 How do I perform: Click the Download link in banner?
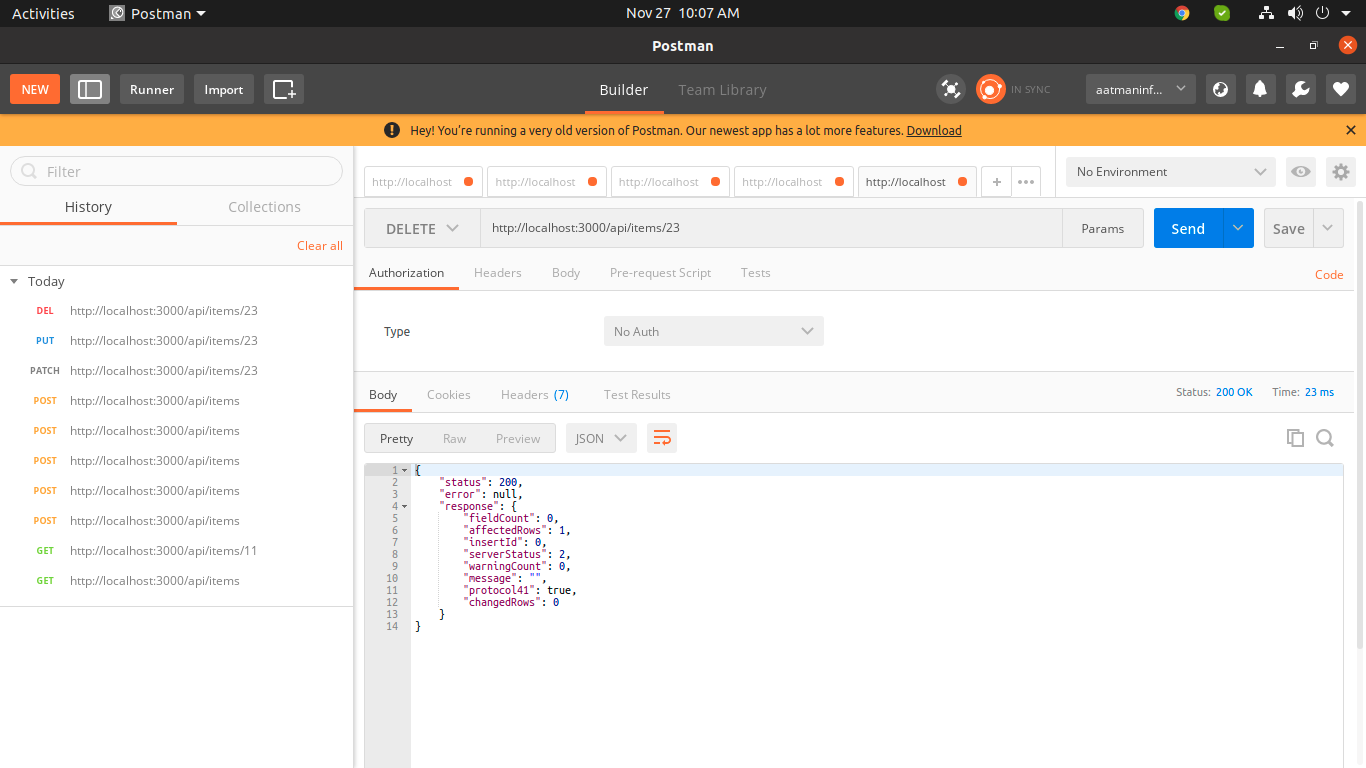933,131
